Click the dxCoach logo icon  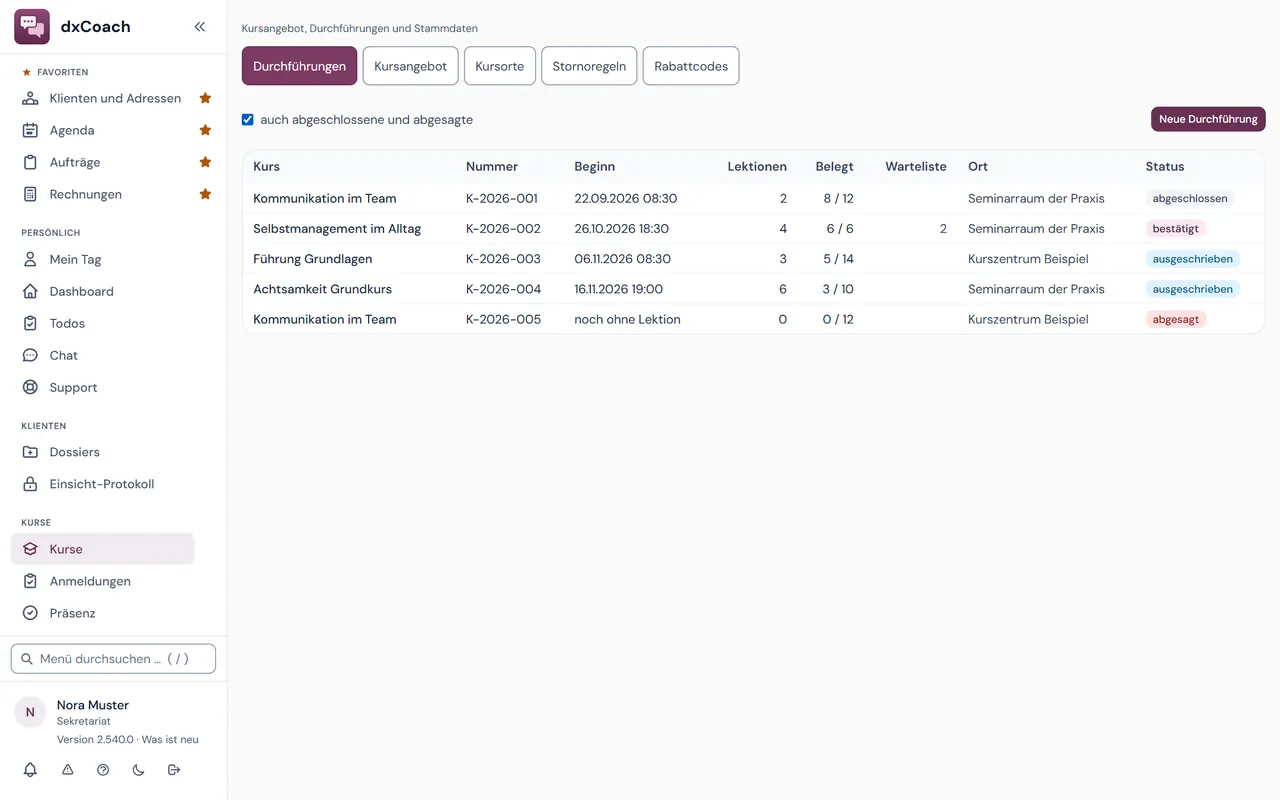[32, 27]
